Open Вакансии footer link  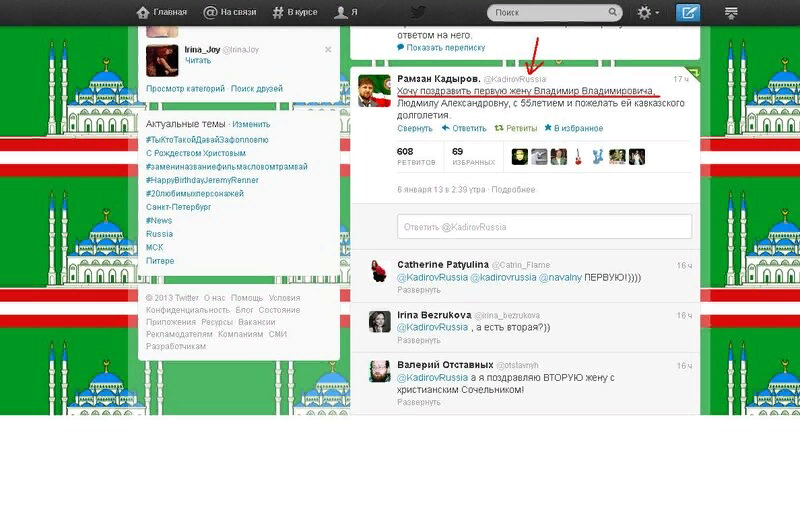click(x=257, y=322)
